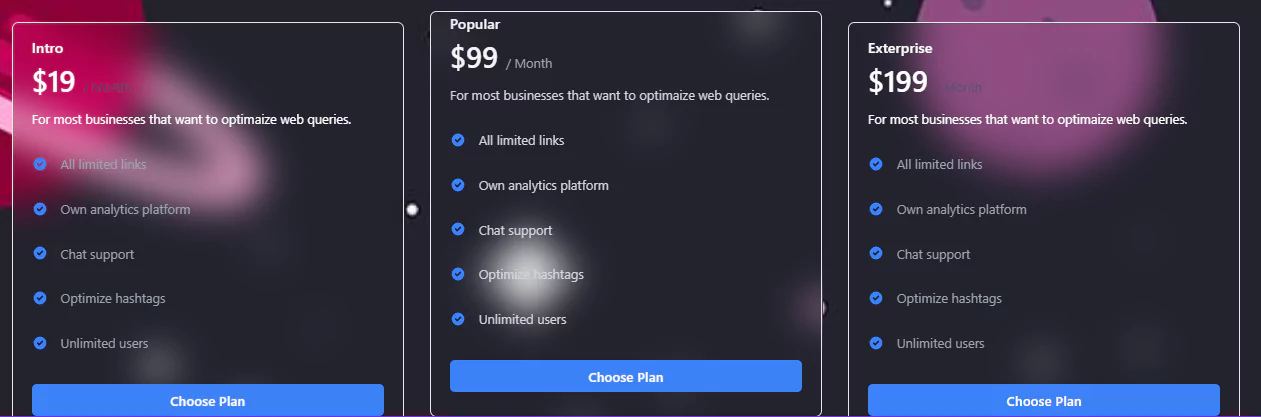Screen dimensions: 1261x417
Task: Click the Choose Plan button in Exterprise card
Action: point(1044,400)
